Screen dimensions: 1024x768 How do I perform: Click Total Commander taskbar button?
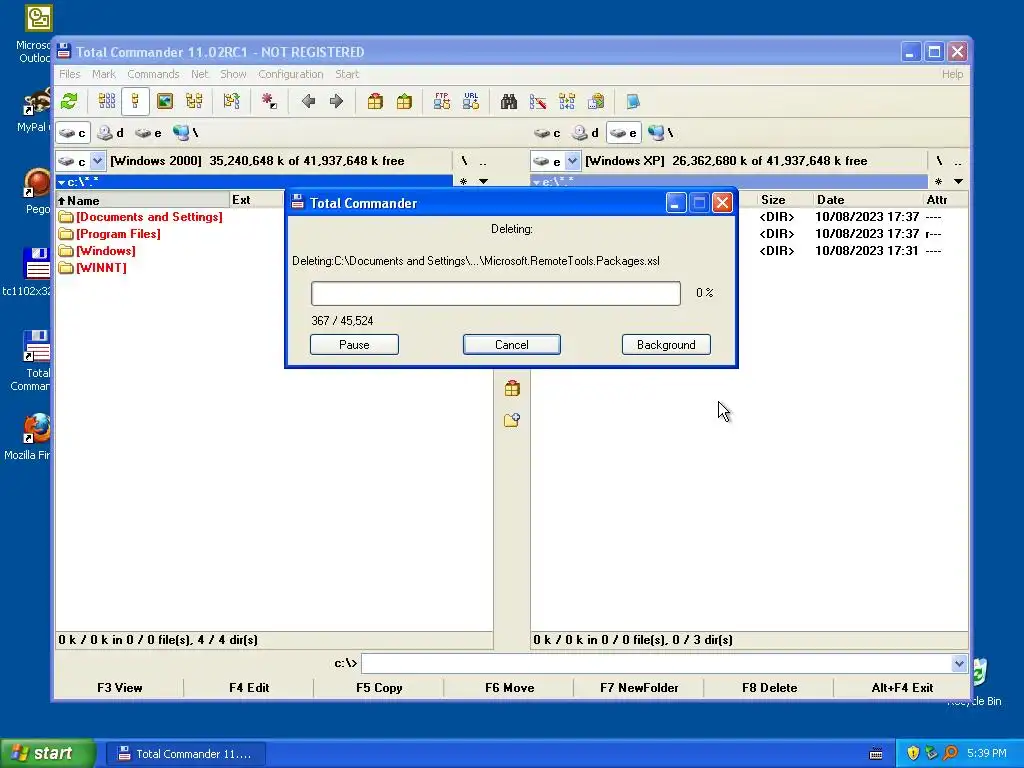(185, 754)
